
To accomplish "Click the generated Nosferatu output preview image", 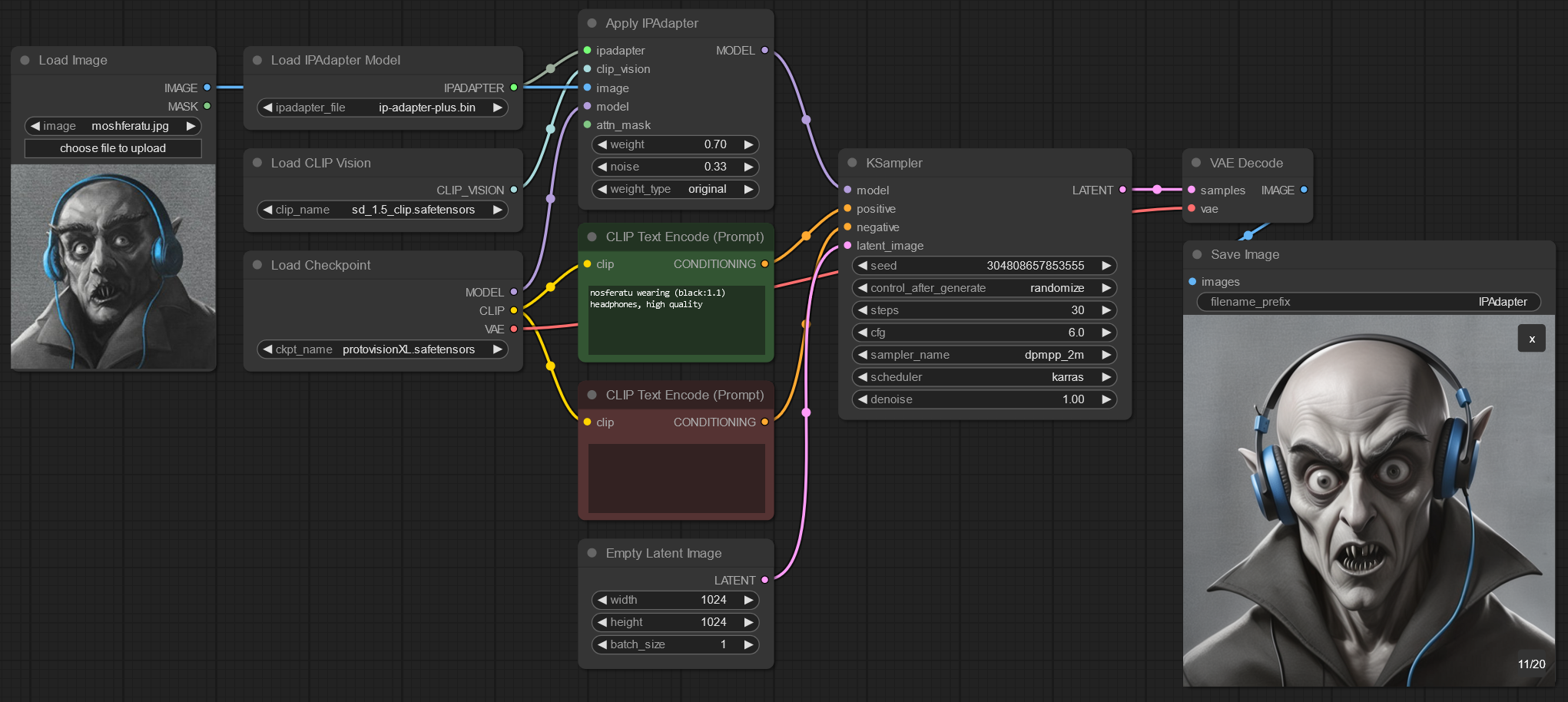I will pyautogui.click(x=1369, y=501).
